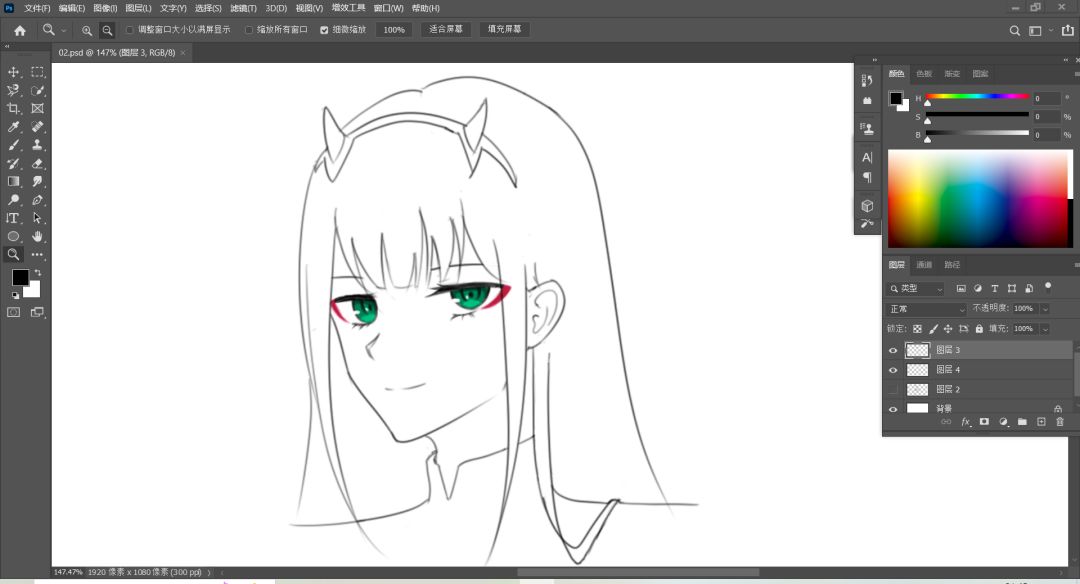Add a layer mask icon
Viewport: 1080px width, 584px height.
[x=984, y=421]
